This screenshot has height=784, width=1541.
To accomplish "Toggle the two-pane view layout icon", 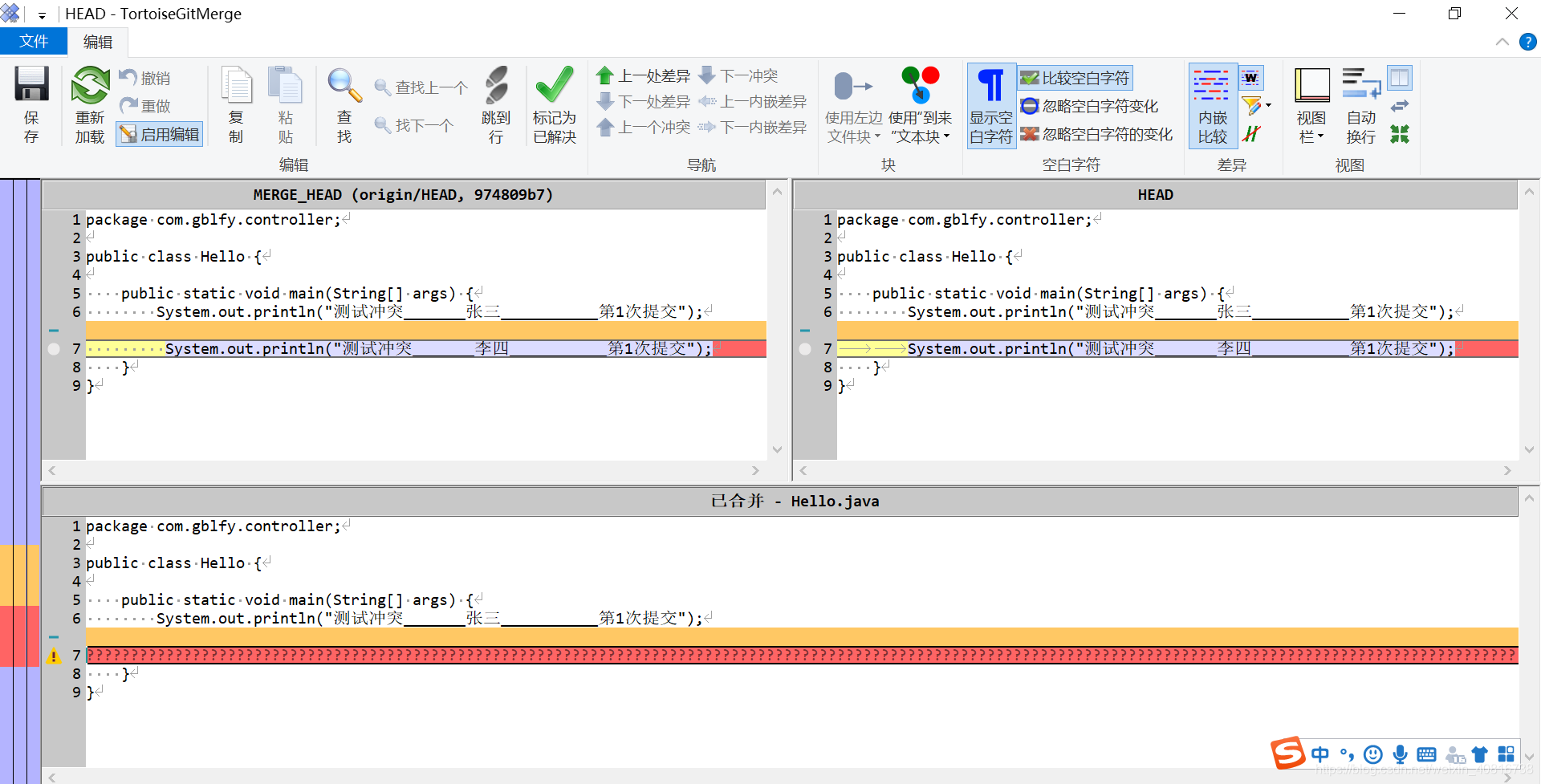I will coord(1400,78).
